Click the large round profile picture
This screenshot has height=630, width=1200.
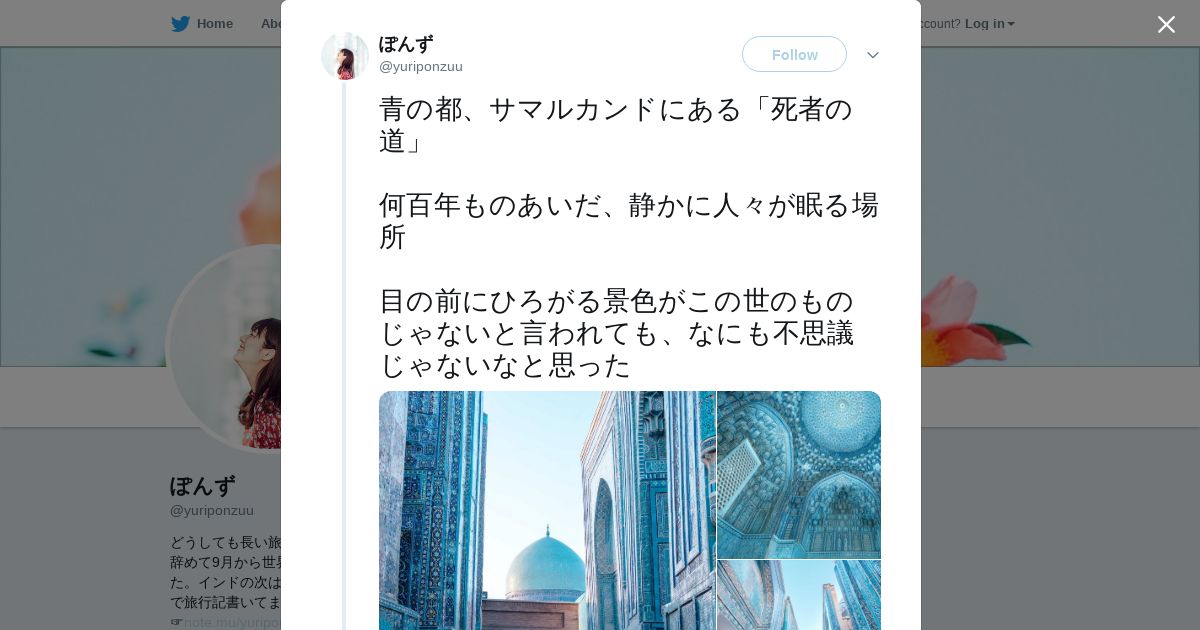click(x=226, y=348)
